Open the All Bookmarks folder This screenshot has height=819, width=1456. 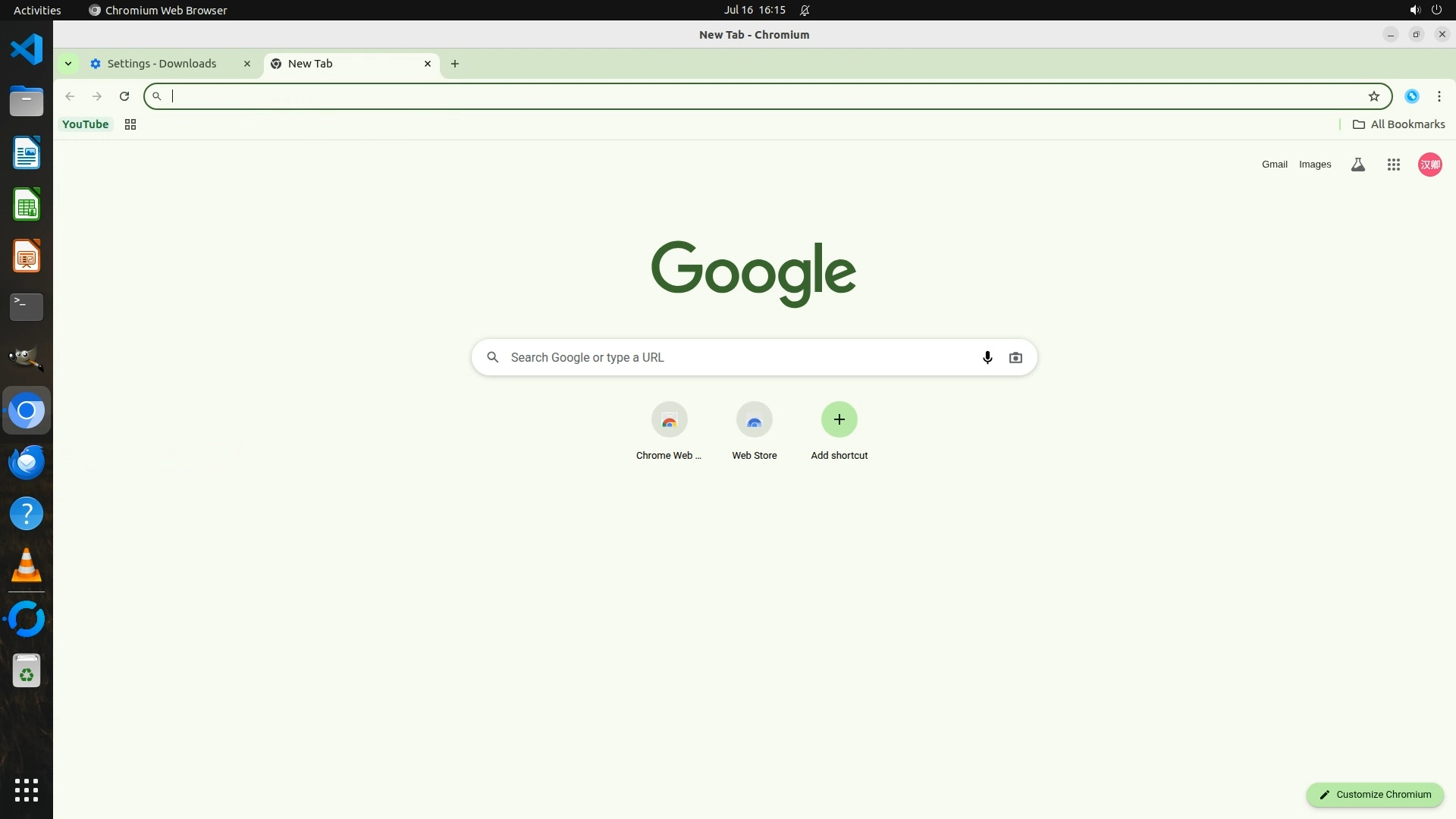click(x=1398, y=124)
